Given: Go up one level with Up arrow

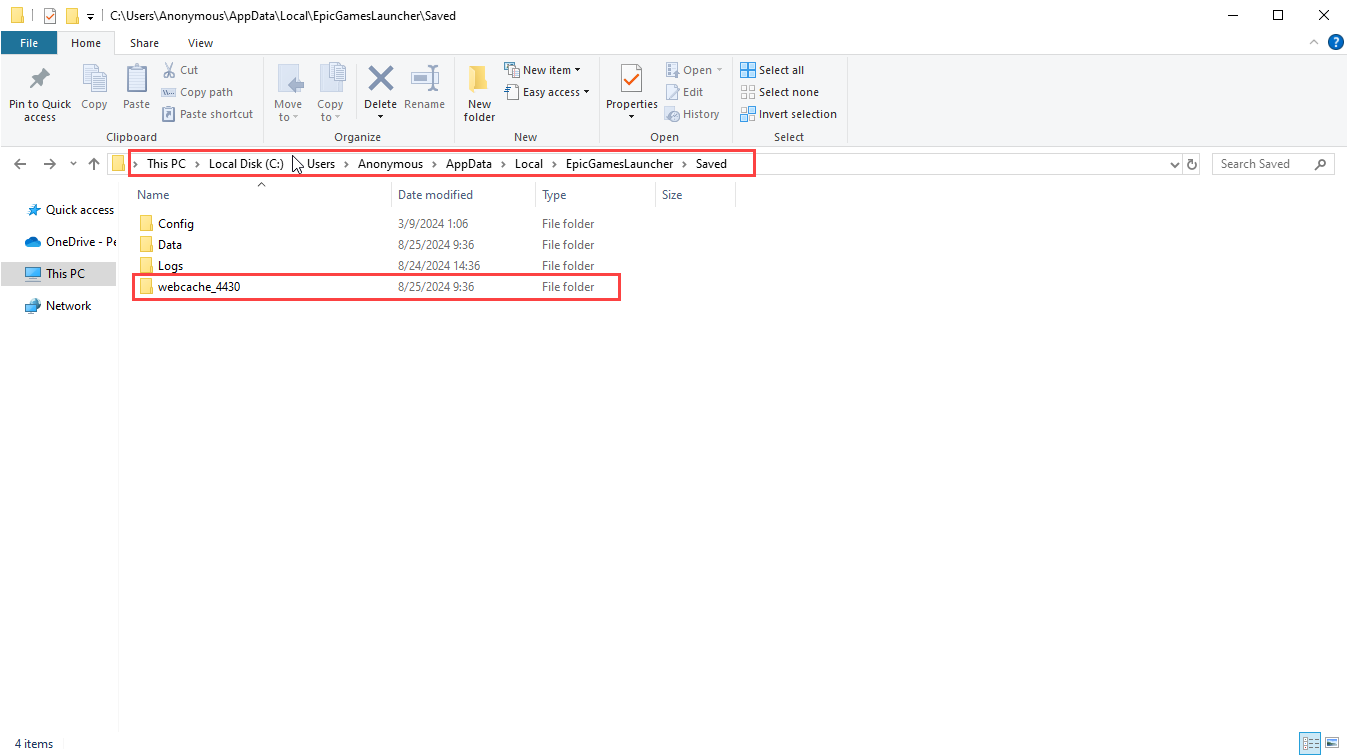Looking at the screenshot, I should [x=94, y=164].
